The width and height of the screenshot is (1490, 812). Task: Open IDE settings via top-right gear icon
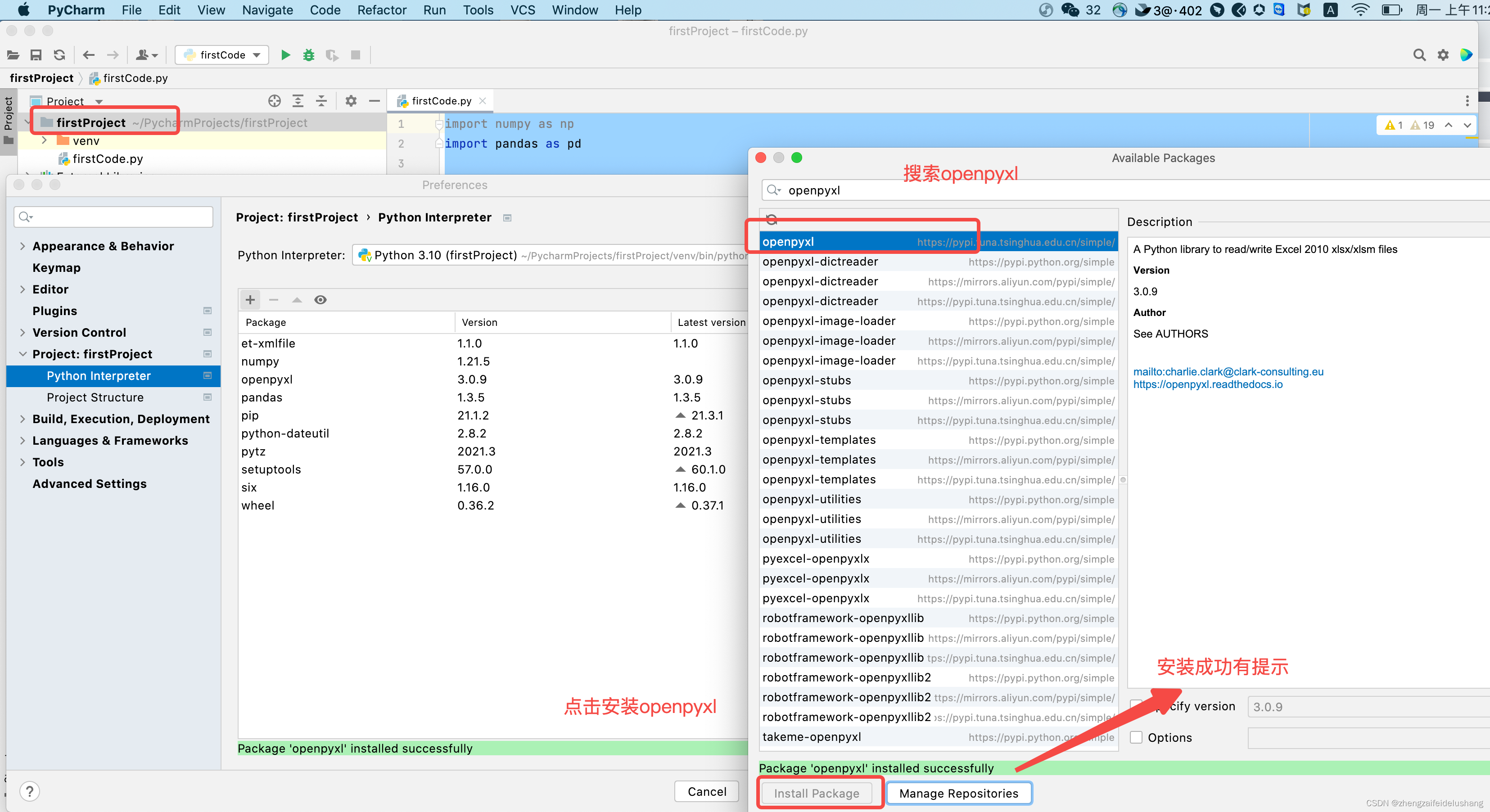click(x=1443, y=55)
